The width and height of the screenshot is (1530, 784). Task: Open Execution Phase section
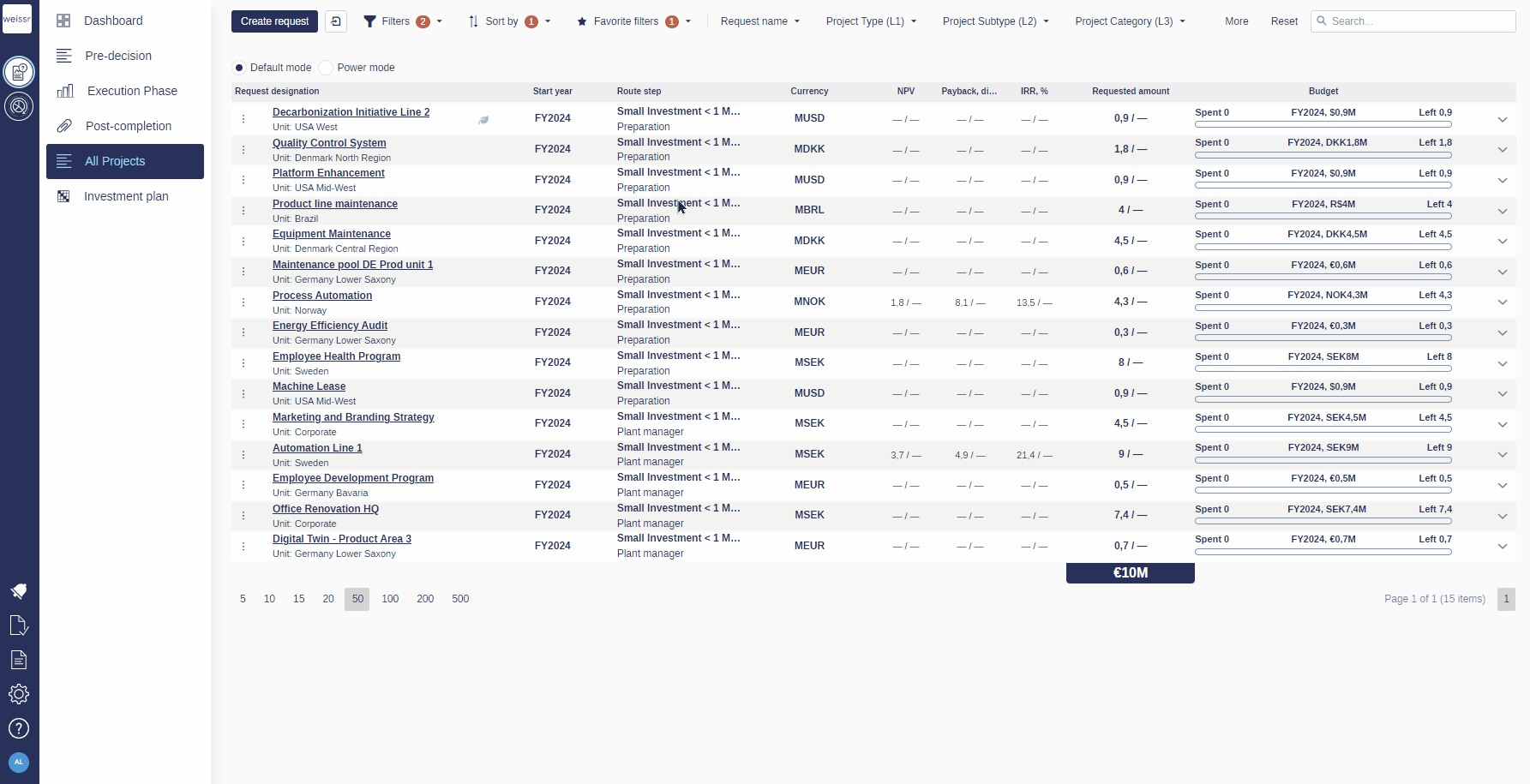[125, 91]
